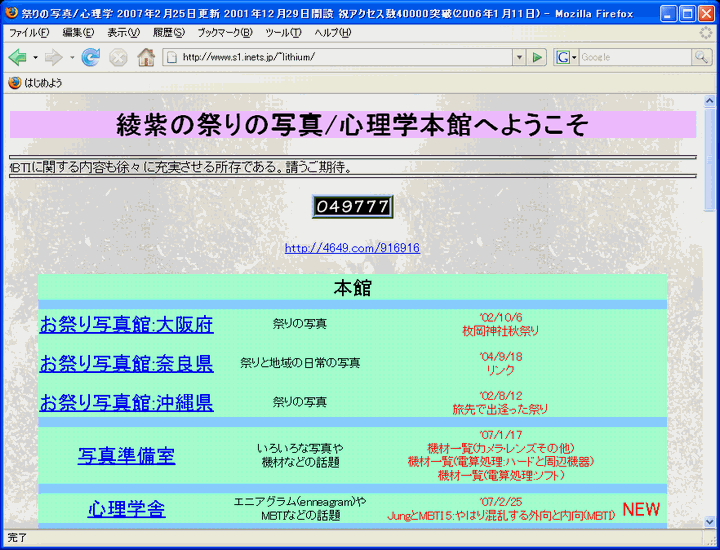Click the vertical scrollbar down arrow
Image resolution: width=720 pixels, height=550 pixels.
point(710,521)
